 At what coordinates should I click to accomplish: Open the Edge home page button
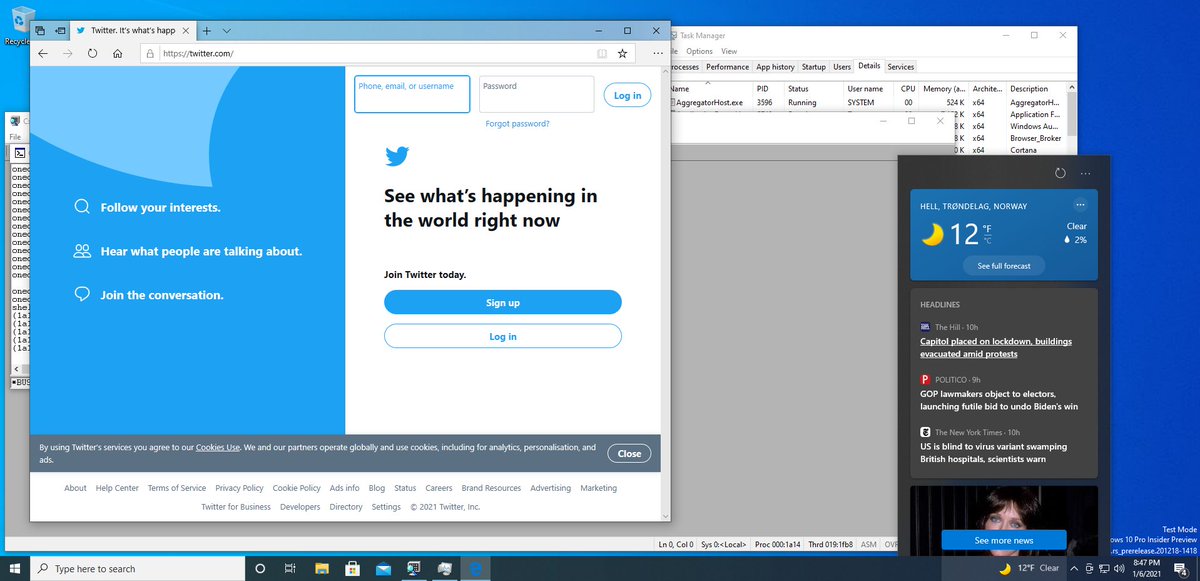pyautogui.click(x=118, y=53)
